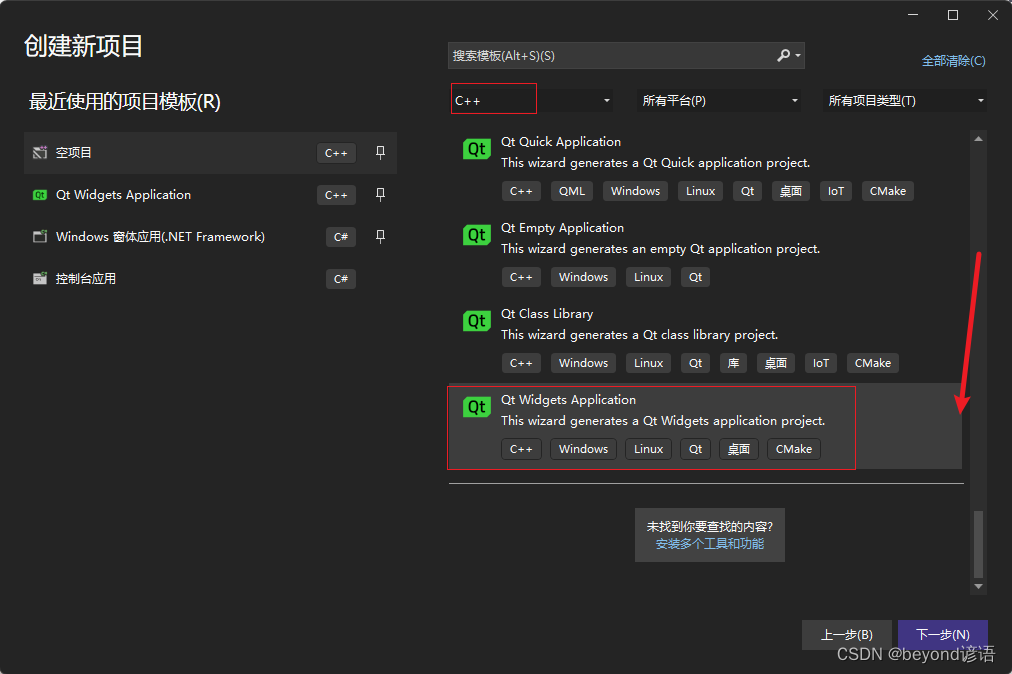Select recent Qt Widgets Application on the left

pyautogui.click(x=210, y=195)
